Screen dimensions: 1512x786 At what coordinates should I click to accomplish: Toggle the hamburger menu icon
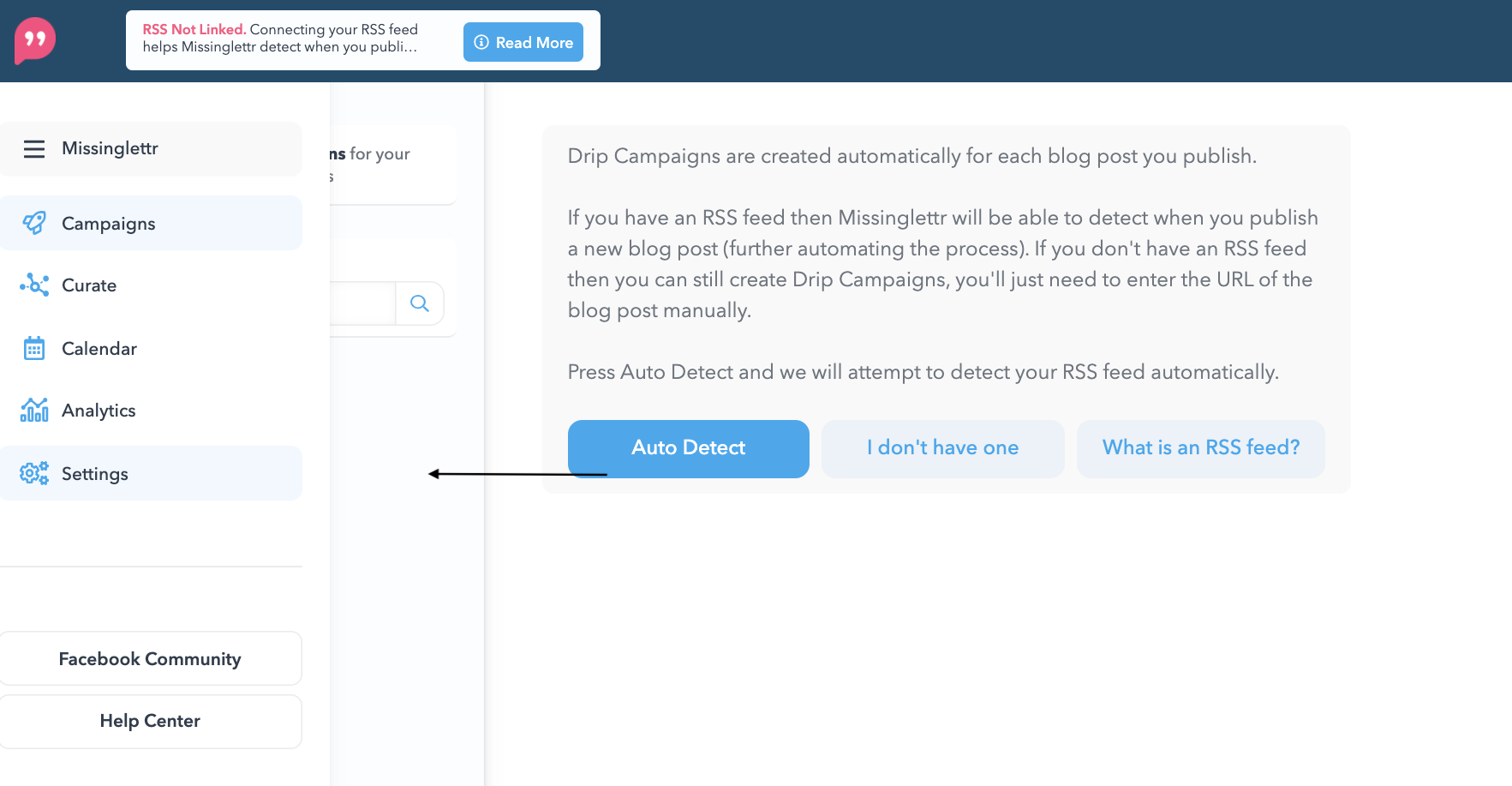(34, 149)
